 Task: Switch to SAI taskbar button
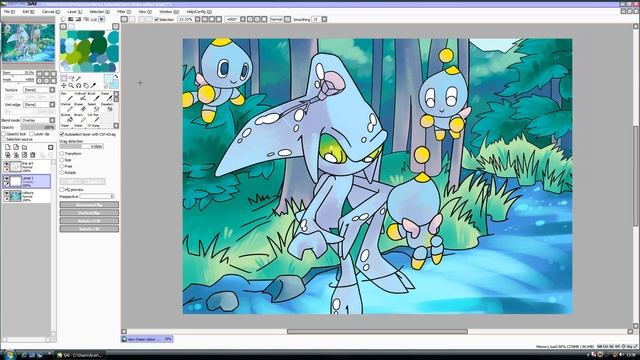(80, 355)
